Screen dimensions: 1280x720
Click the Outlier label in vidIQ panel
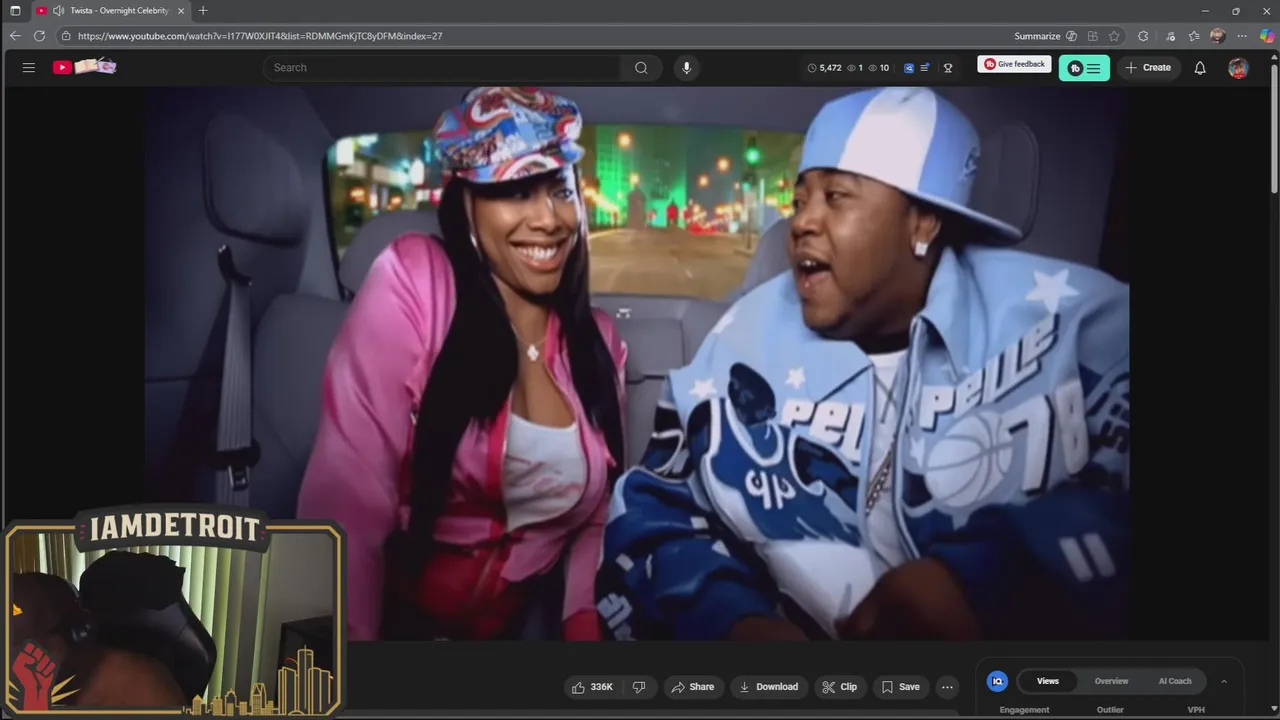(x=1110, y=710)
